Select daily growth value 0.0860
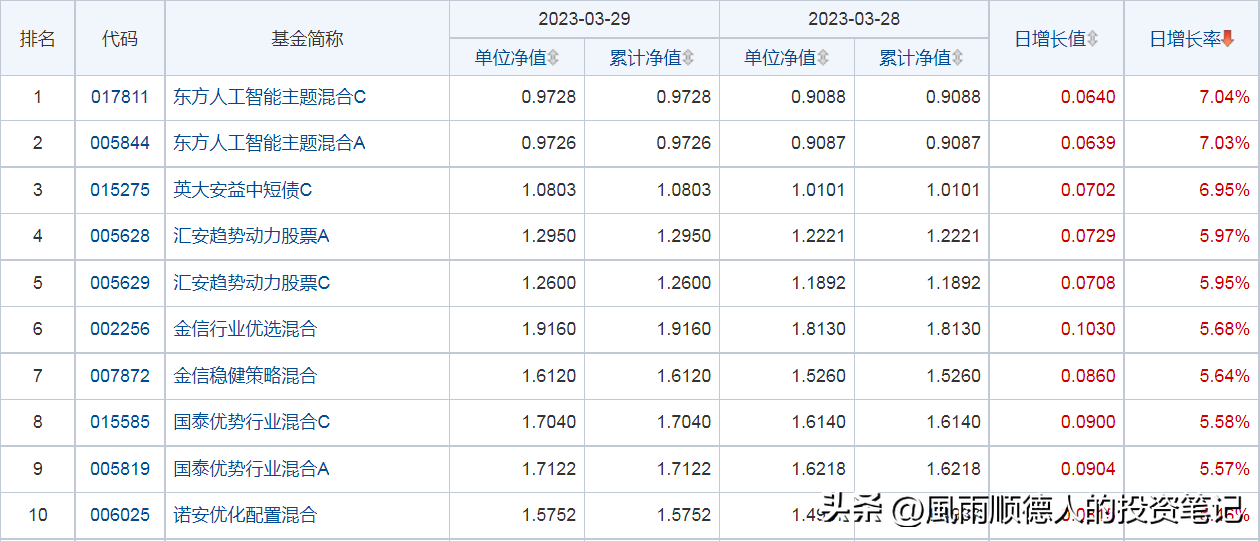Viewport: 1260px width, 541px height. tap(1089, 376)
